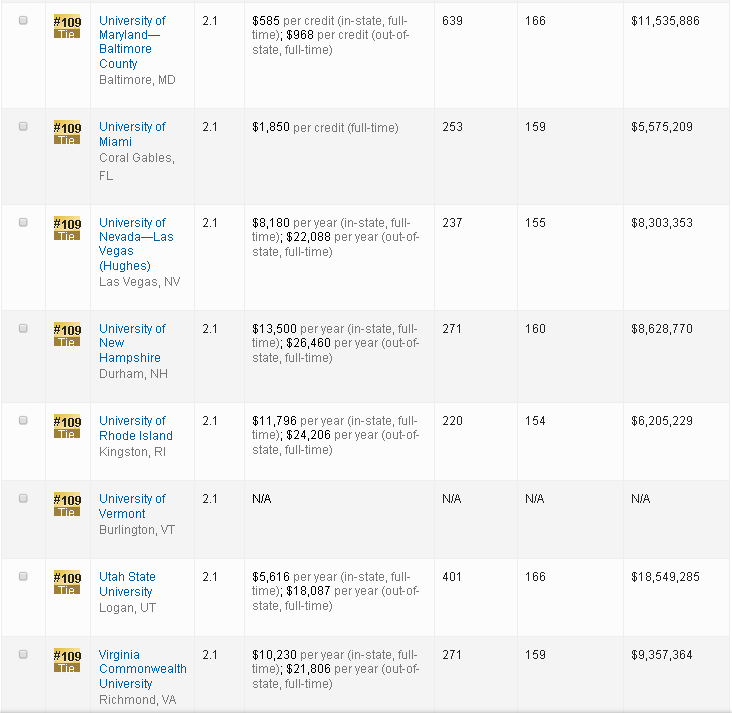The width and height of the screenshot is (732, 713).
Task: Click the #109 Tie badge for University of New Hampshire
Action: point(67,335)
